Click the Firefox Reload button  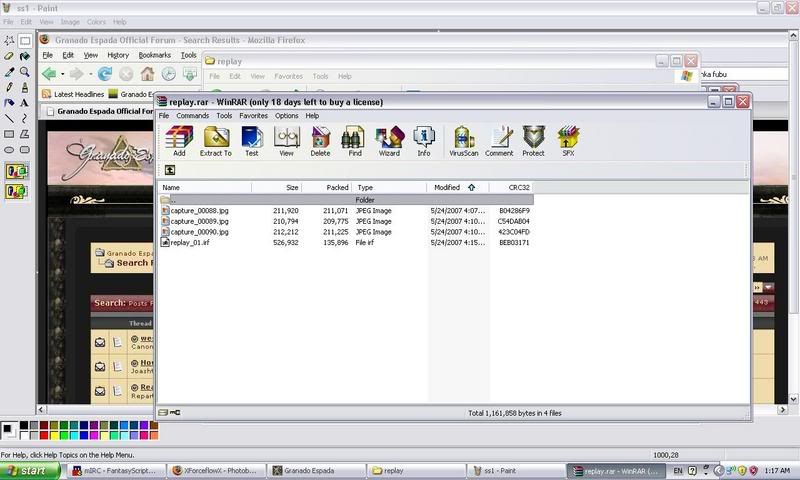point(105,74)
